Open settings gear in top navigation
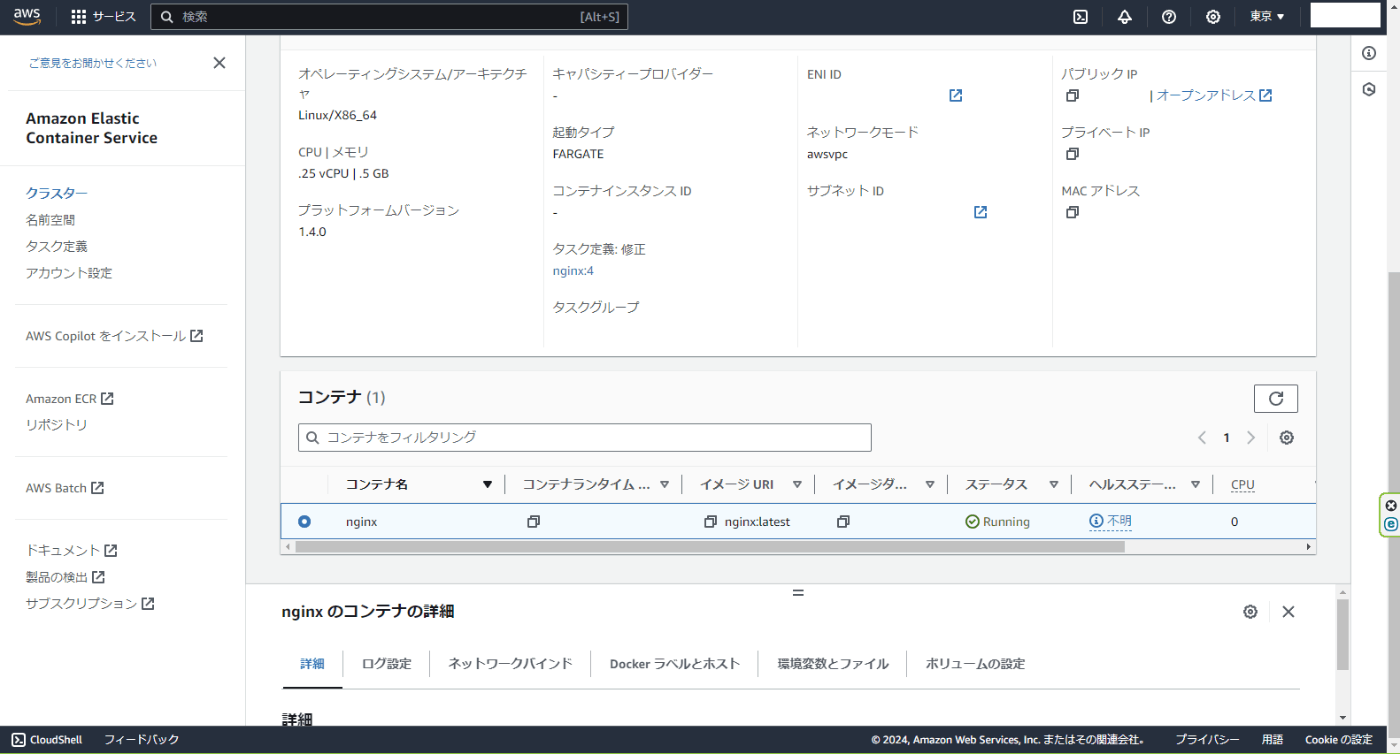The width and height of the screenshot is (1400, 754). click(1213, 17)
